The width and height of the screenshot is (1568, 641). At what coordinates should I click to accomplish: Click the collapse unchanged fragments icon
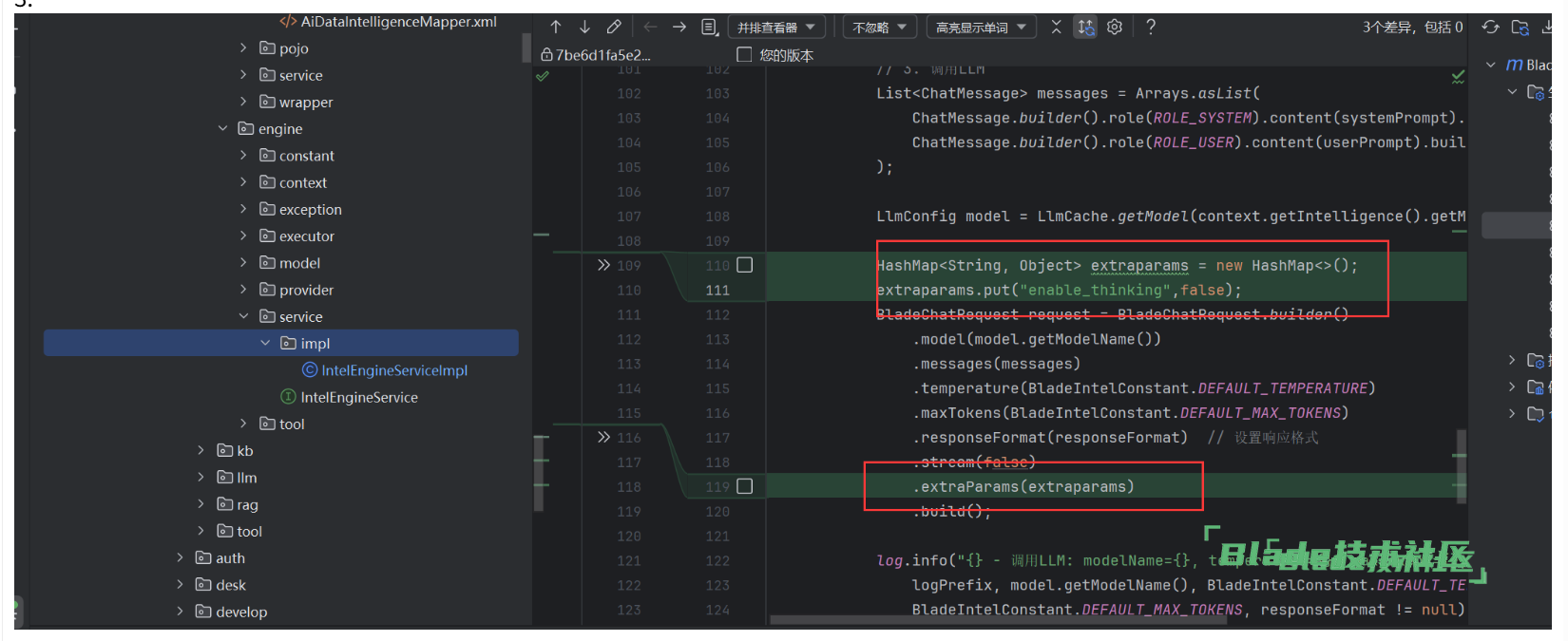[x=1056, y=28]
